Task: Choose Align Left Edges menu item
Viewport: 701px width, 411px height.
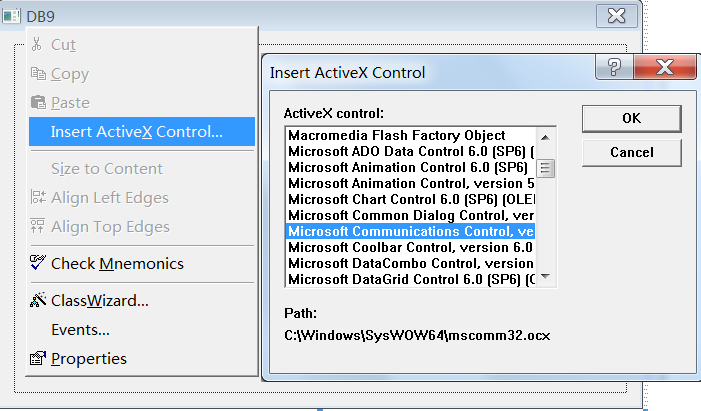Action: point(142,197)
